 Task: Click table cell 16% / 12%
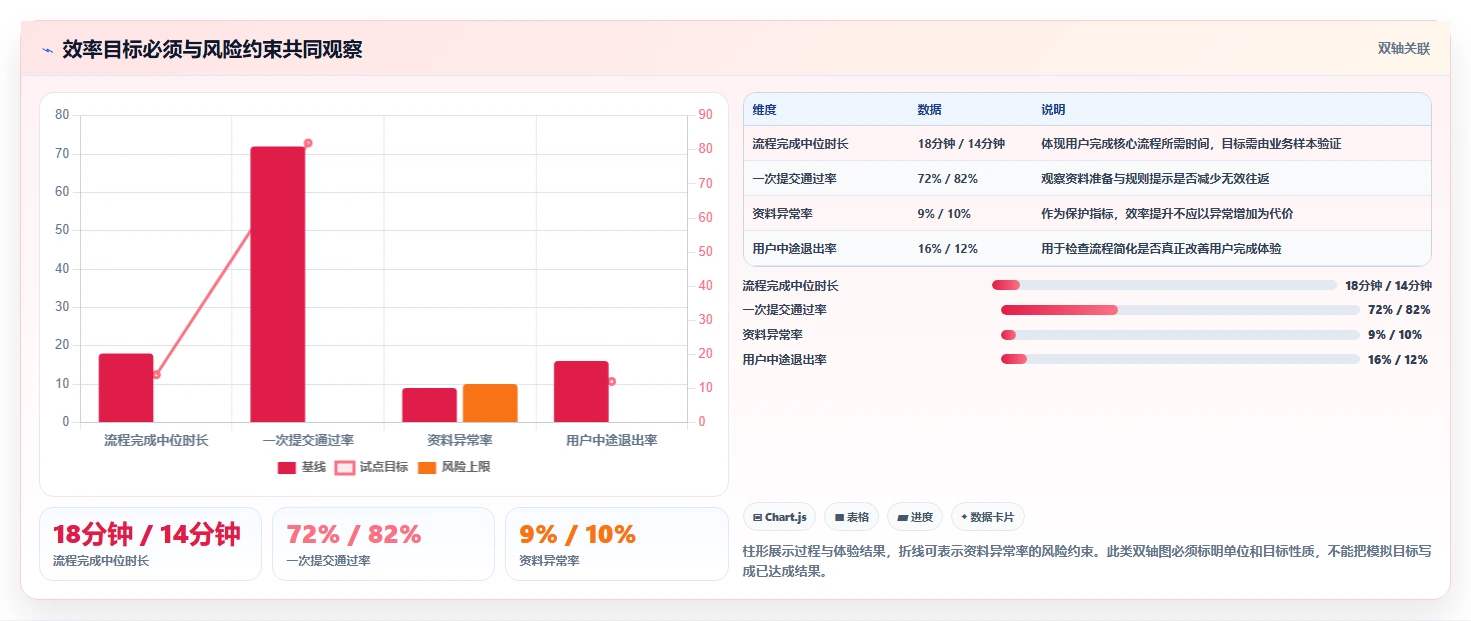947,249
